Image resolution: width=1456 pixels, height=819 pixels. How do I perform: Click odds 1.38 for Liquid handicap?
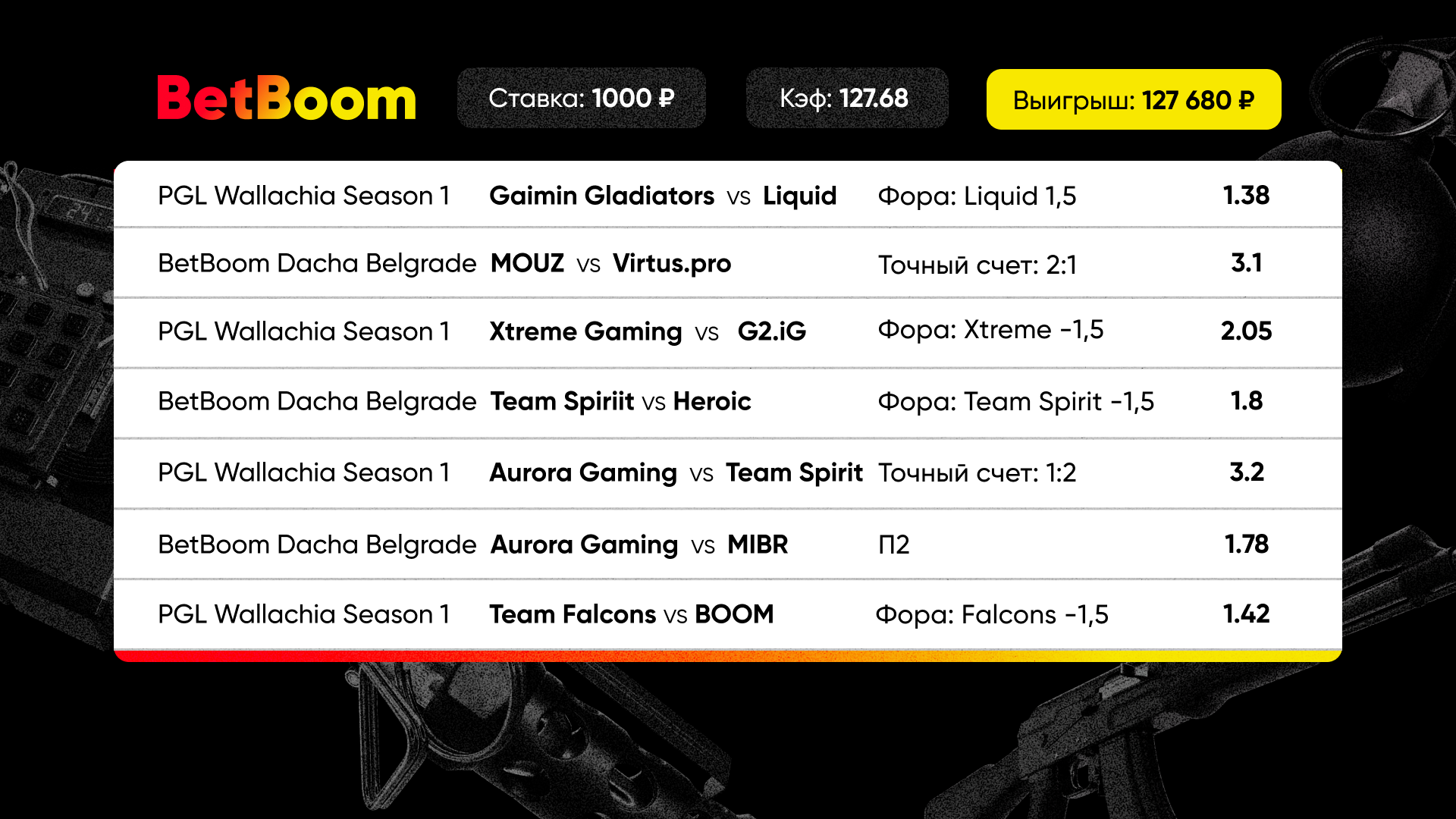[x=1246, y=196]
